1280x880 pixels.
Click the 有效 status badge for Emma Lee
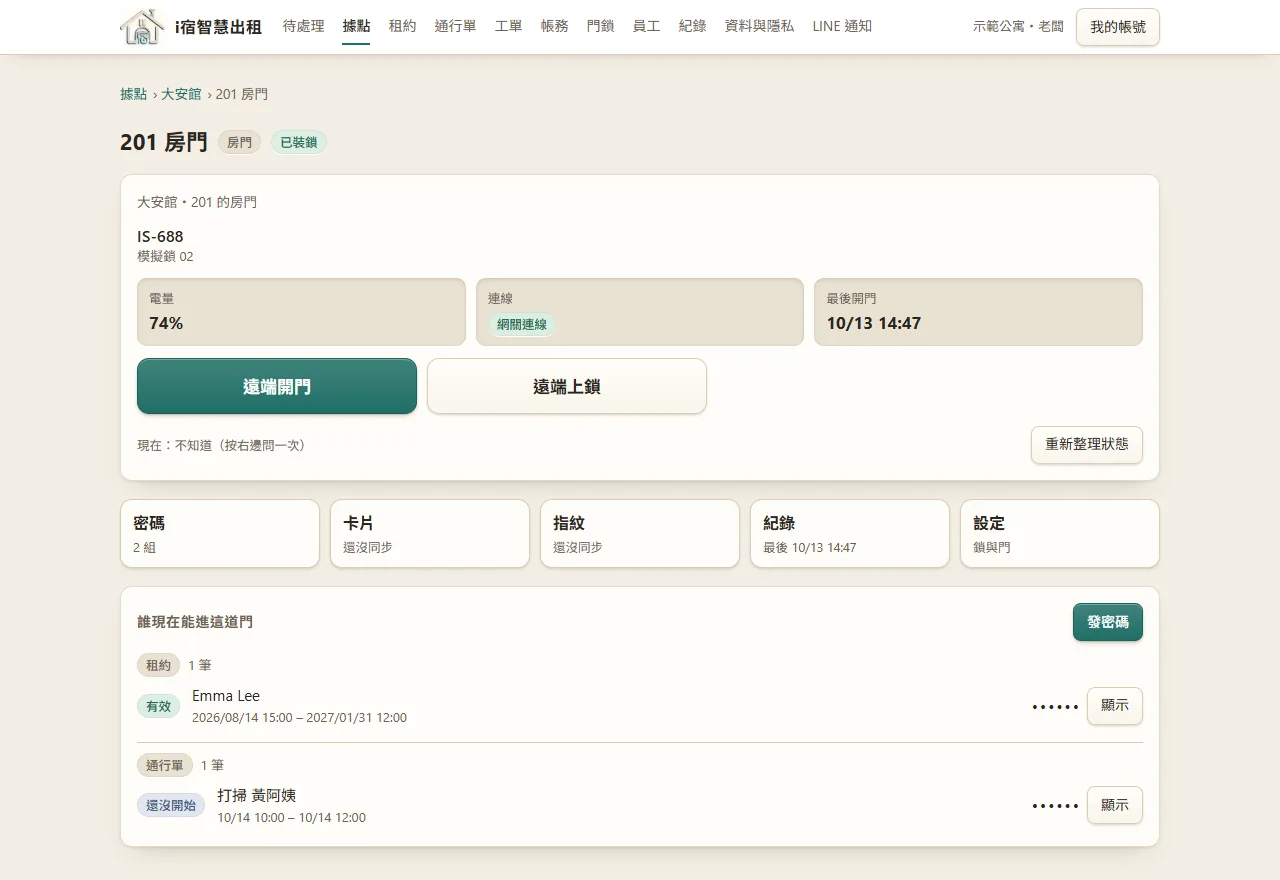tap(159, 706)
